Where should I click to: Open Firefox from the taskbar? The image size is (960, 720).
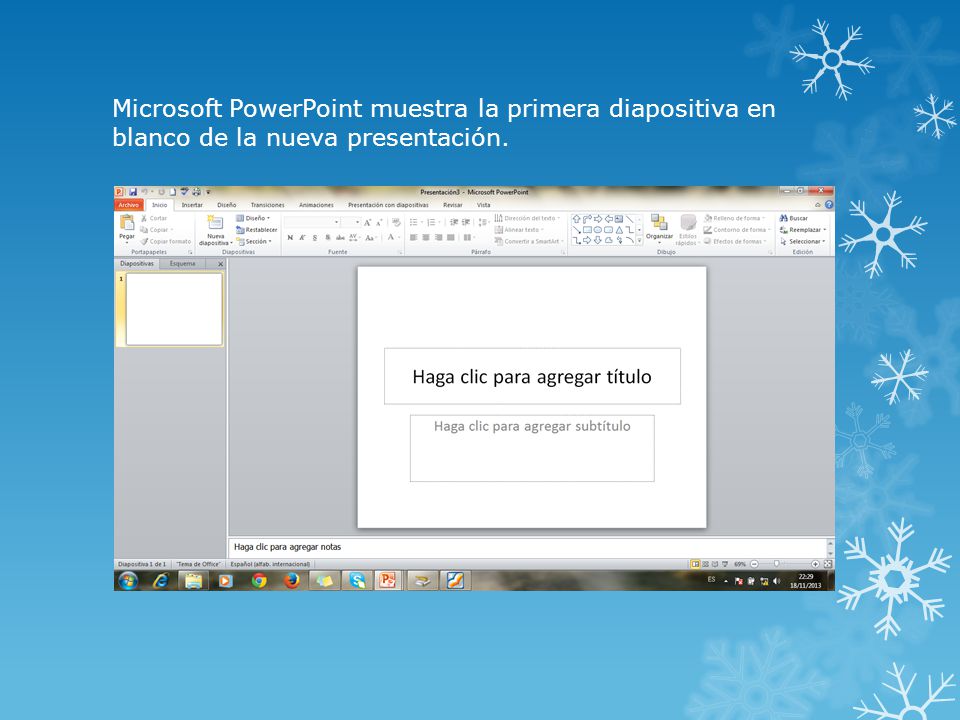coord(292,580)
